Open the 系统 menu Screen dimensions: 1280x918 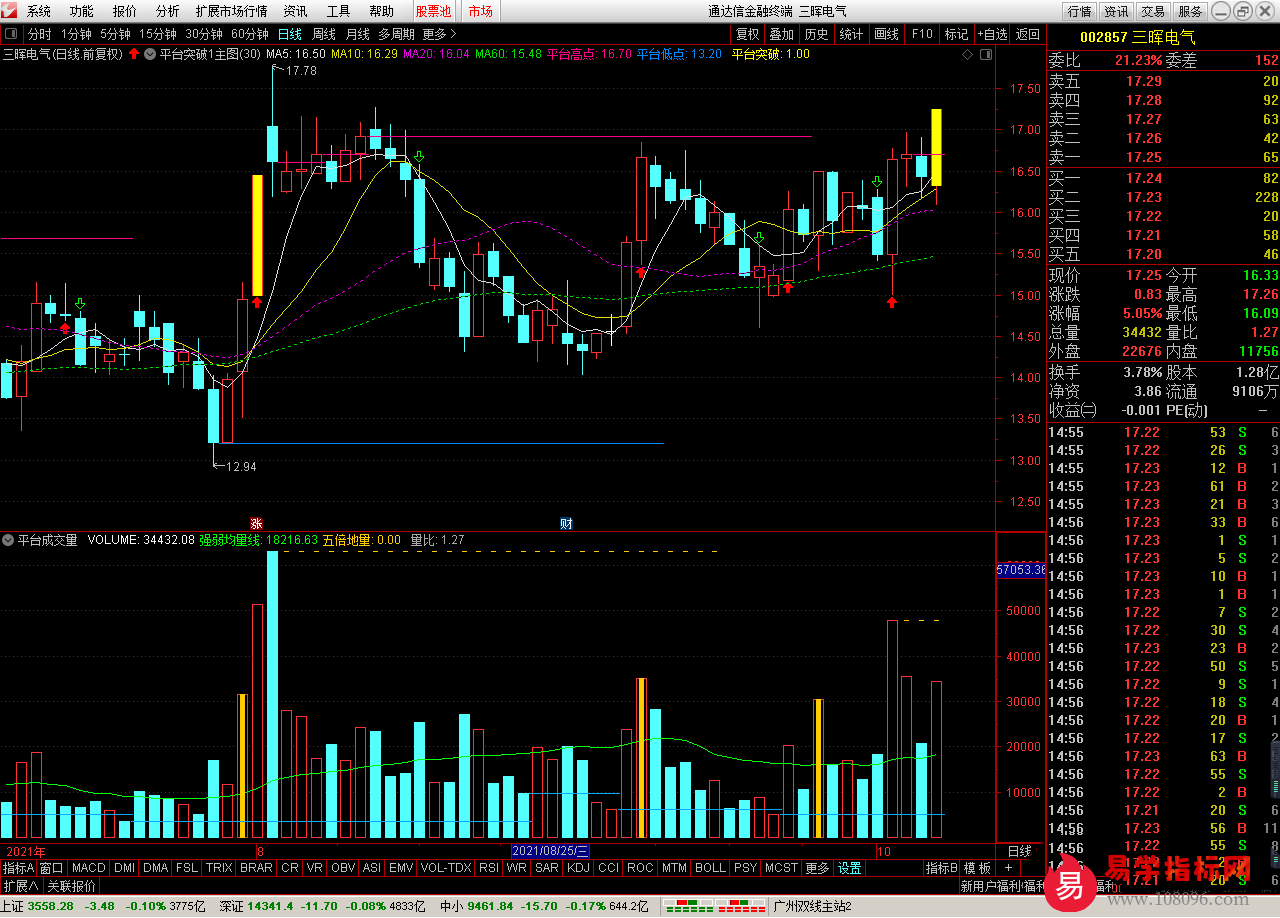coord(39,11)
